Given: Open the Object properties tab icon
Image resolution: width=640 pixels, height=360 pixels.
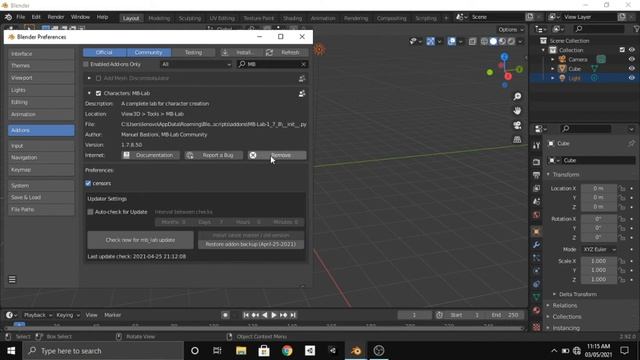Looking at the screenshot, I should [536, 231].
